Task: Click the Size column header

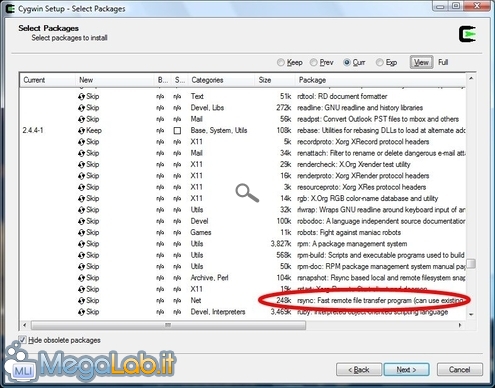Action: pos(275,80)
